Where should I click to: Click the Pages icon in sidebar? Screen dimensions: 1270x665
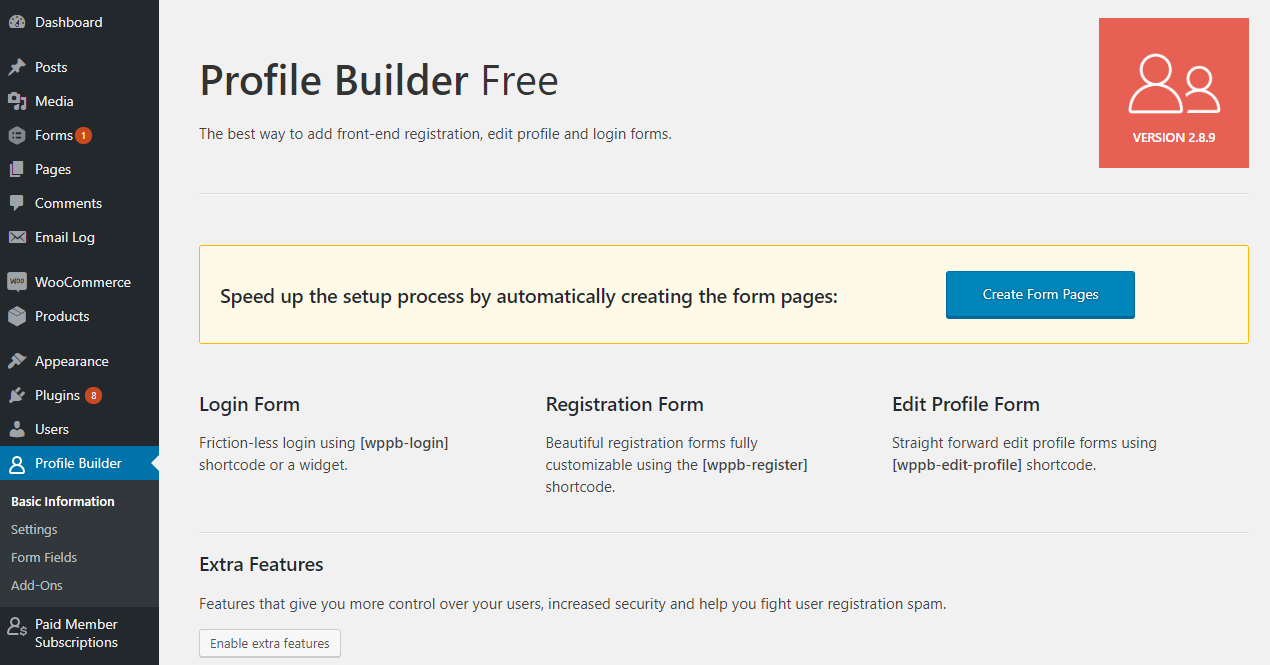17,169
